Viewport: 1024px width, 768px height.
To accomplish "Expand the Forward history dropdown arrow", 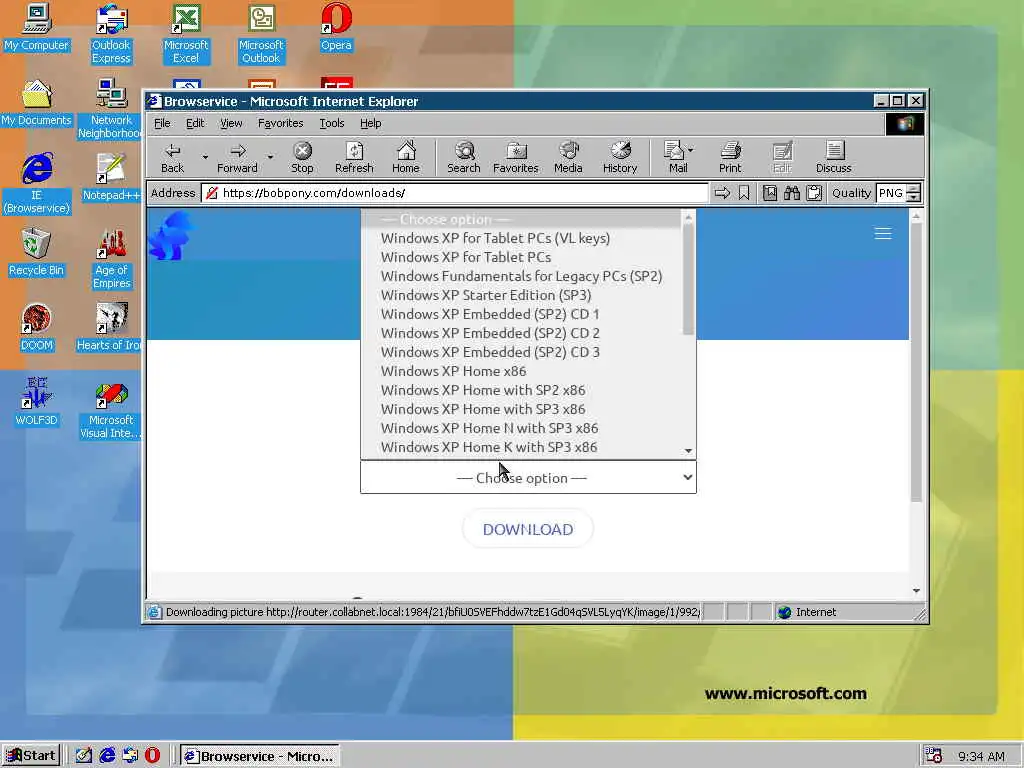I will tap(270, 157).
